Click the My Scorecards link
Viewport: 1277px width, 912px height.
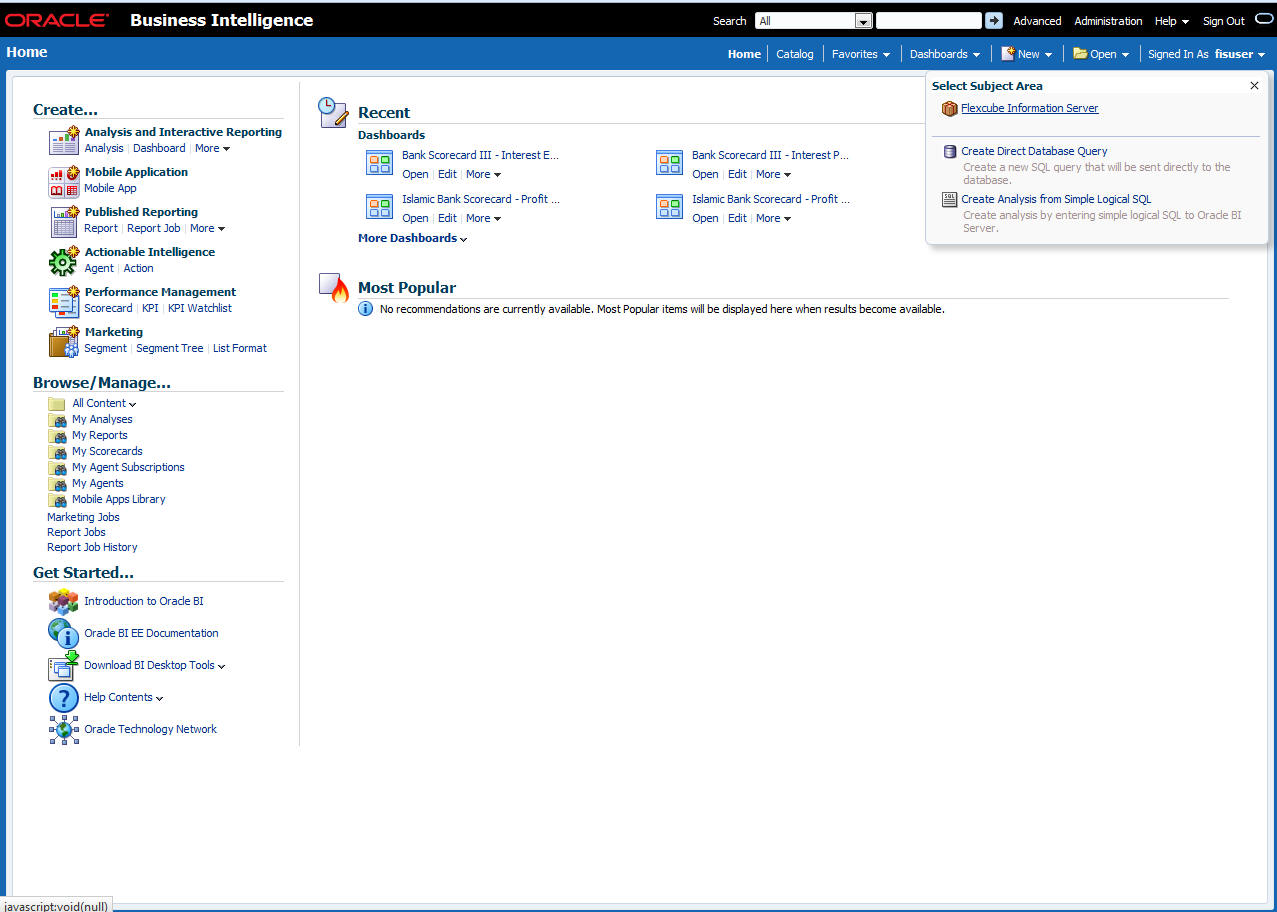(x=107, y=451)
